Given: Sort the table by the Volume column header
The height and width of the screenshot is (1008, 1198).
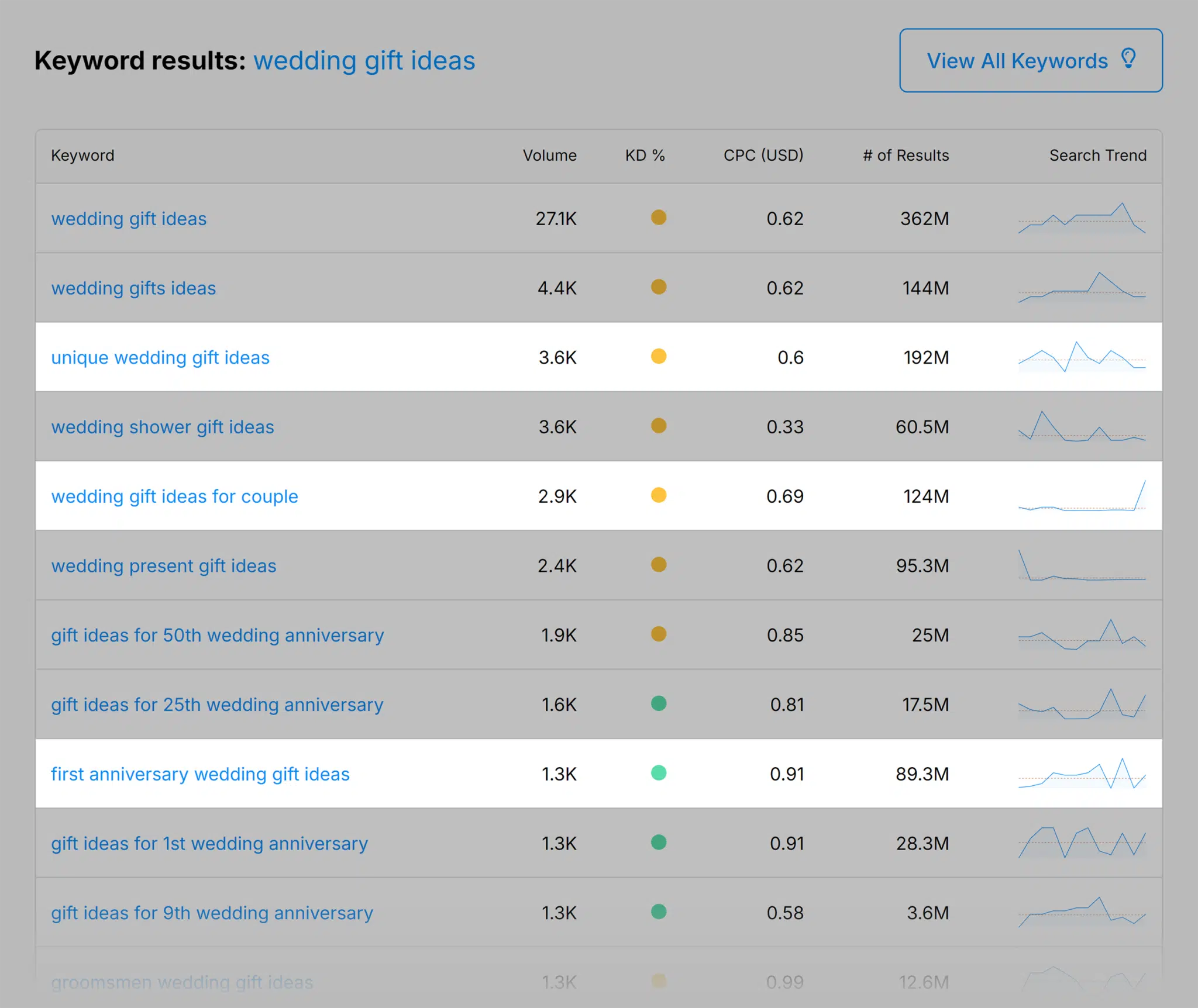Looking at the screenshot, I should (549, 155).
